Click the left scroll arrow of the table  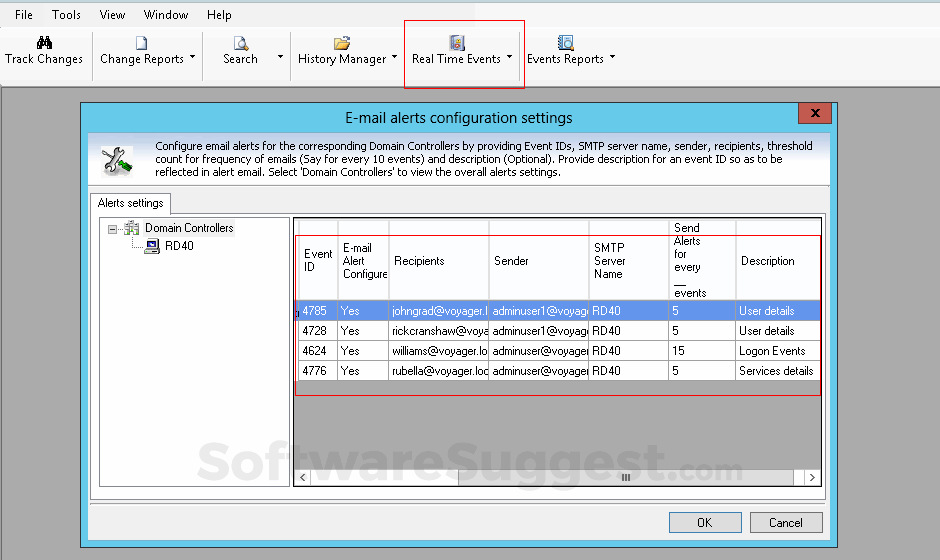coord(302,477)
